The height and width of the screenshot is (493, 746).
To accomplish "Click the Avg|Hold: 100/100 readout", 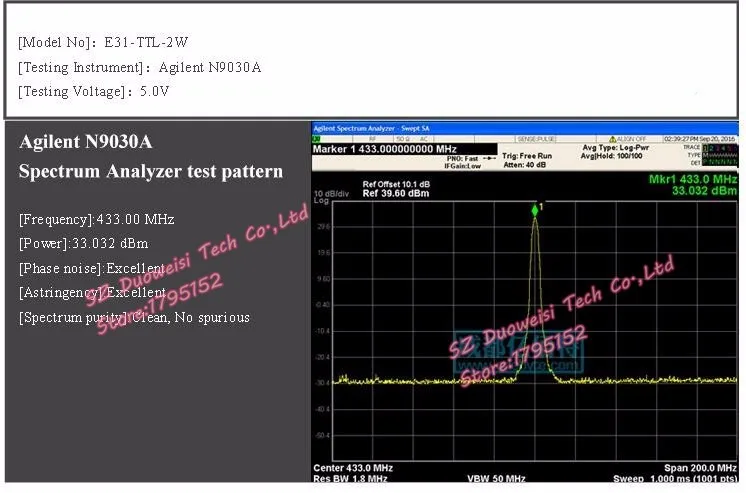I will (x=611, y=156).
